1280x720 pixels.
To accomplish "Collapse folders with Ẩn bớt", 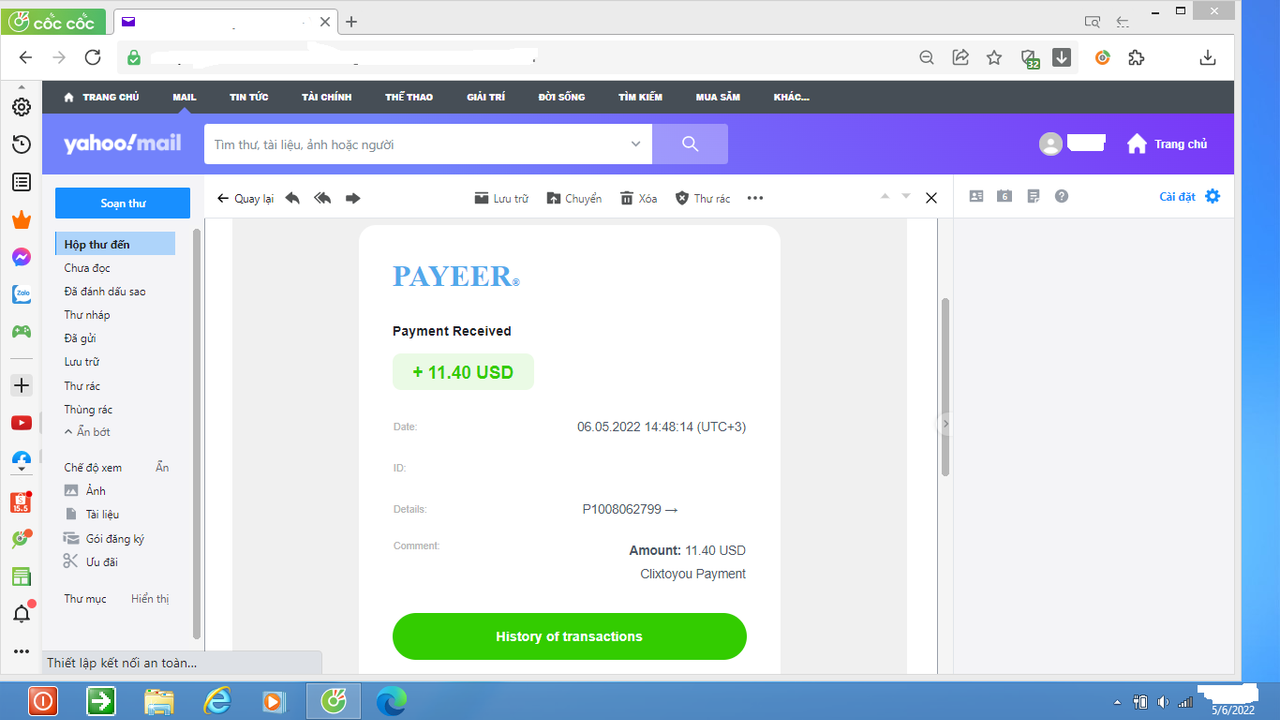I will coord(87,432).
